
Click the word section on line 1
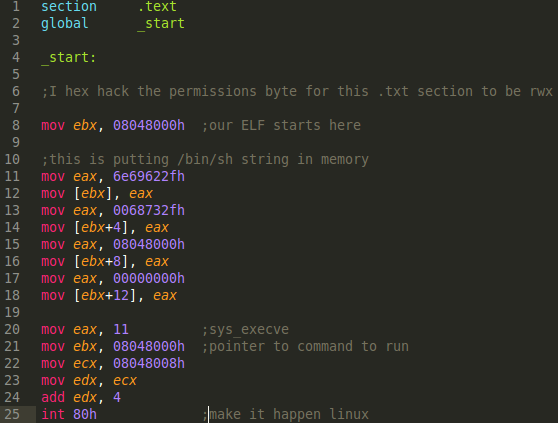coord(69,6)
